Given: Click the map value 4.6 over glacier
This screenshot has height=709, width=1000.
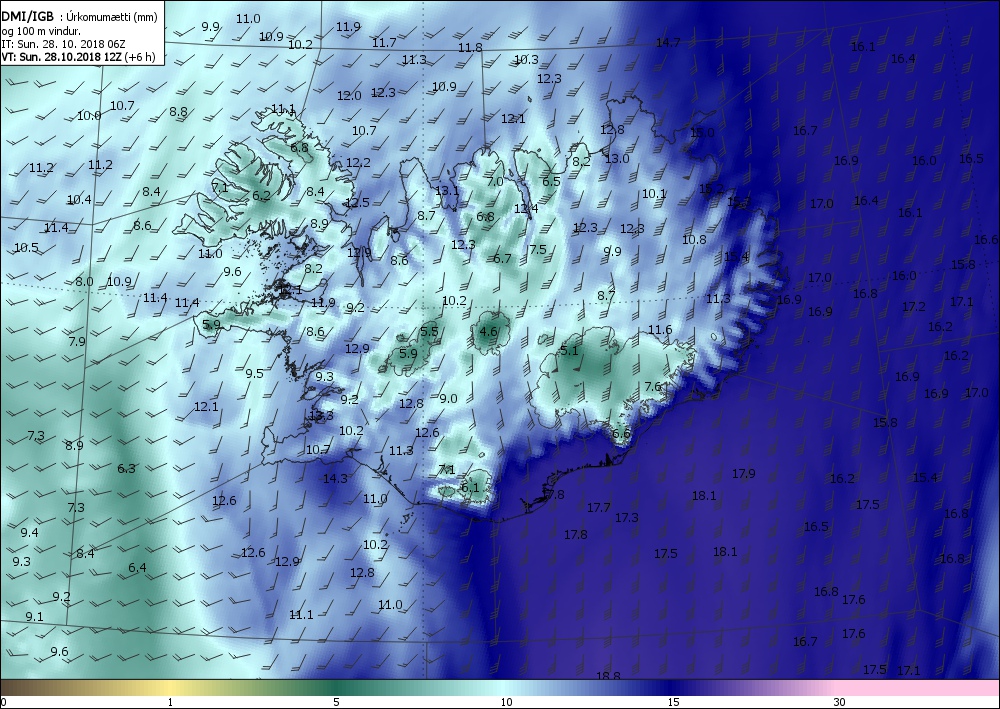Looking at the screenshot, I should 488,332.
